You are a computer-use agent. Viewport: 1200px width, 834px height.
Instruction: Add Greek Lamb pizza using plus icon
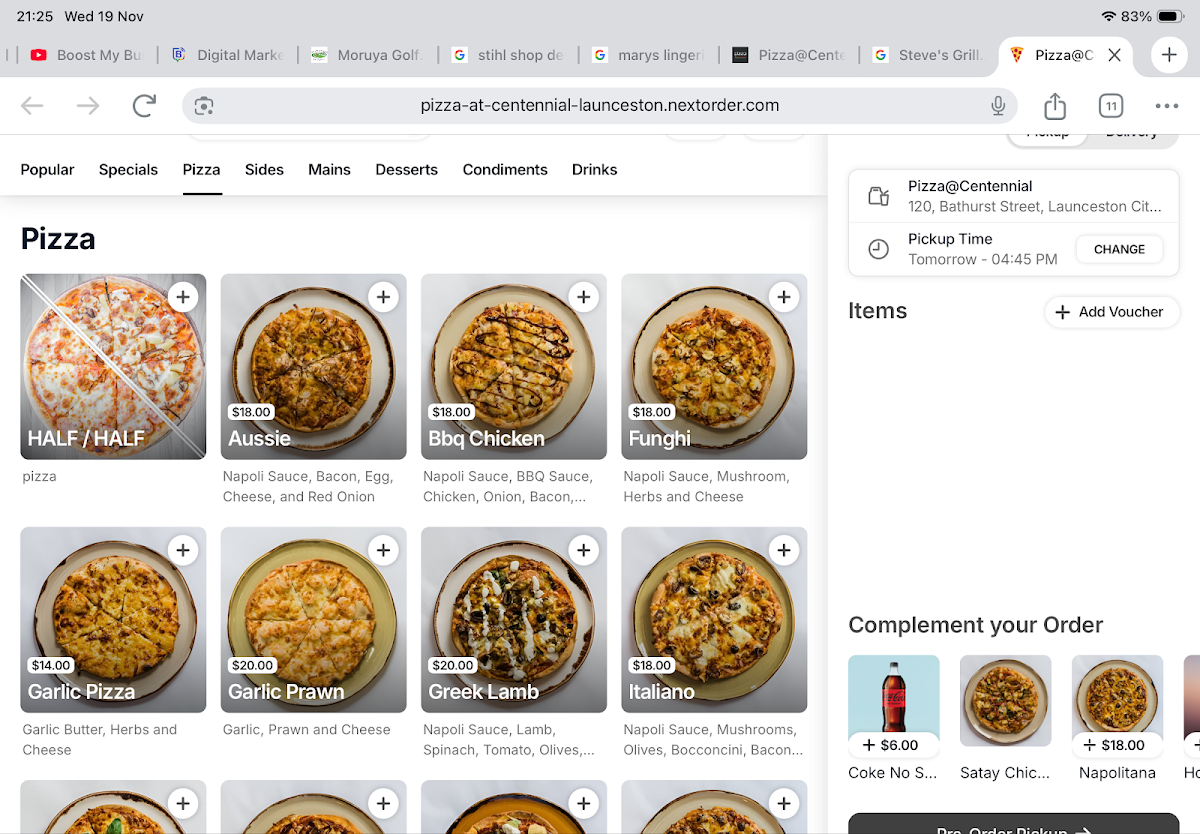584,550
